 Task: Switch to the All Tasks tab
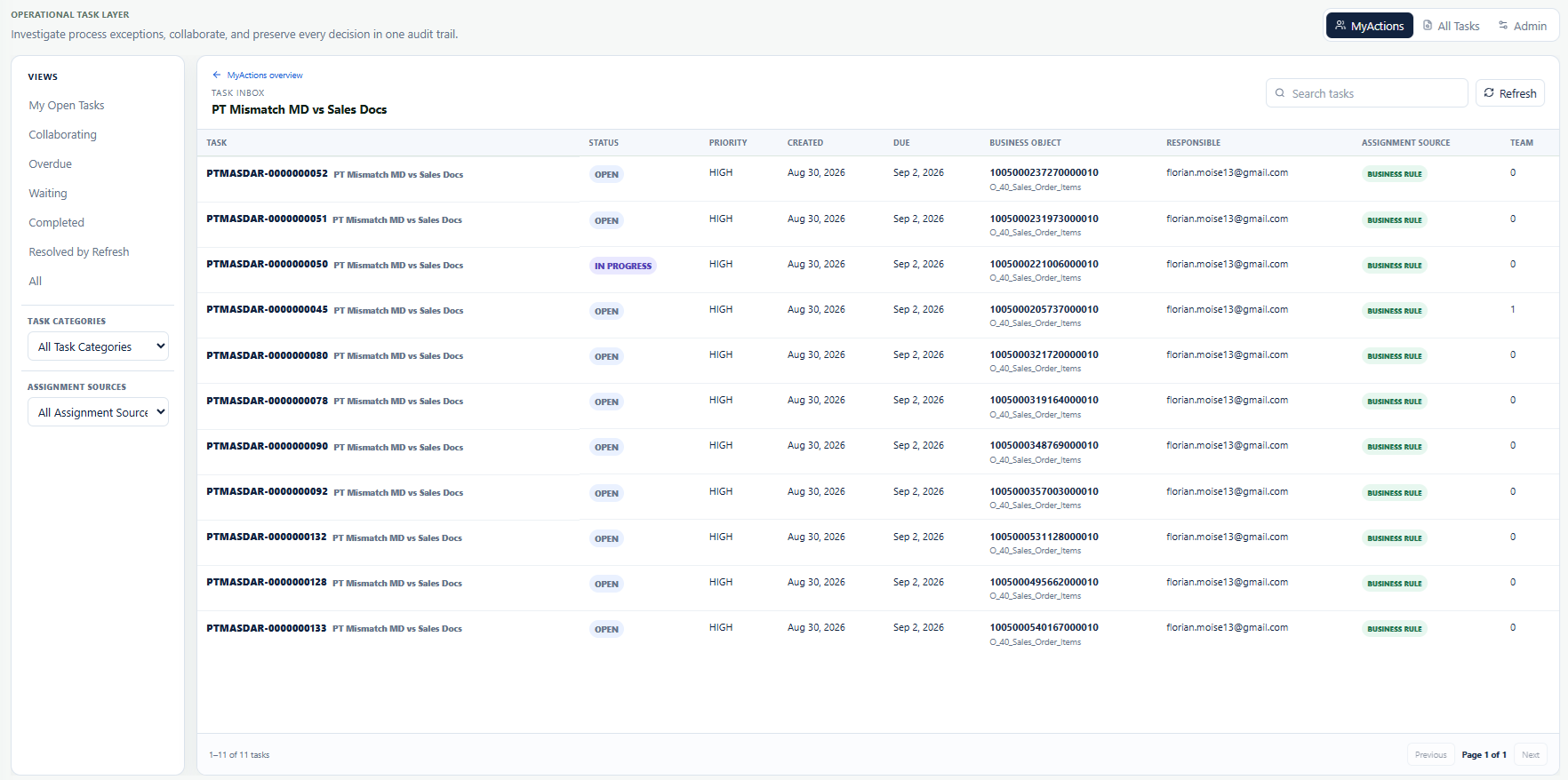1452,26
